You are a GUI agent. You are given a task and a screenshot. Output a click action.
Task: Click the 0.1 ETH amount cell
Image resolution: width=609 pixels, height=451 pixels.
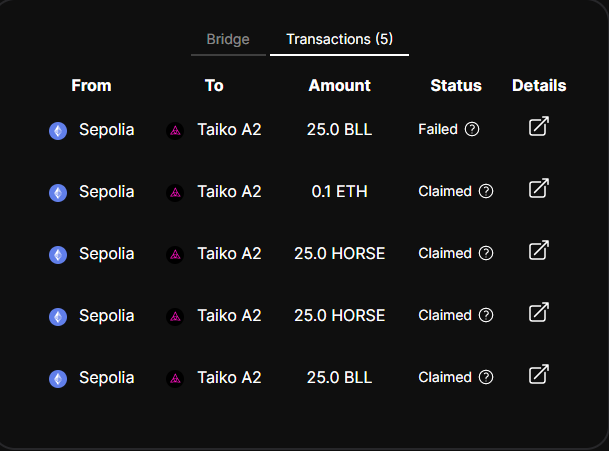(x=339, y=191)
